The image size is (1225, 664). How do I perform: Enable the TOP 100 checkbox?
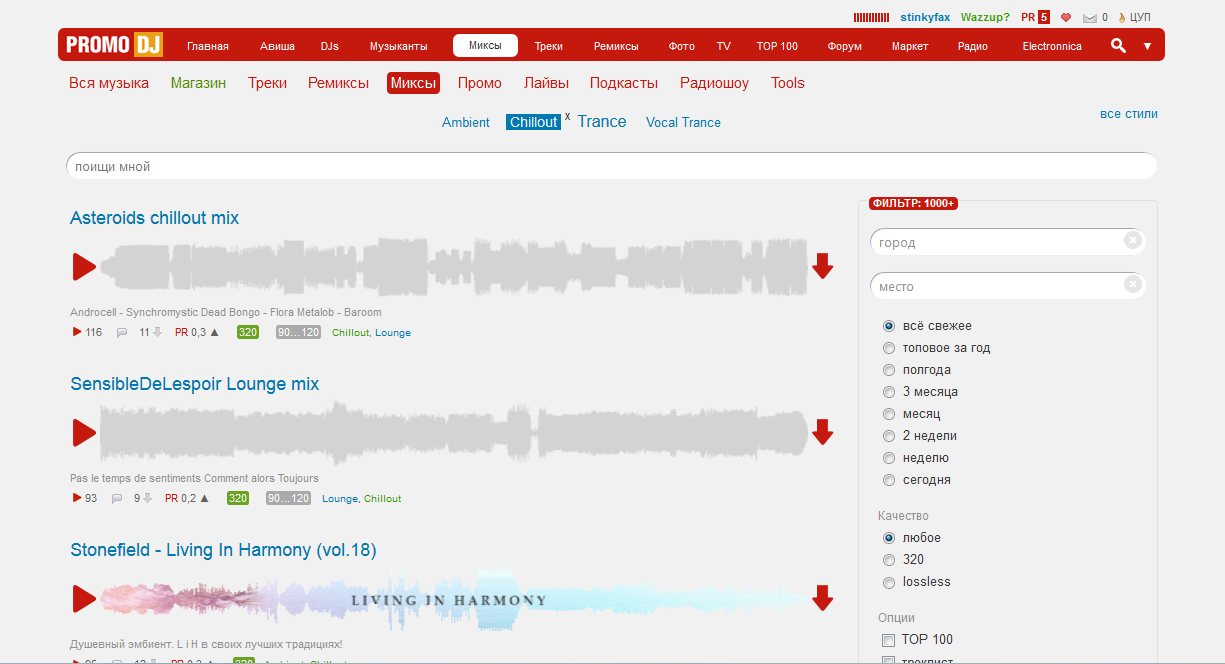click(887, 639)
